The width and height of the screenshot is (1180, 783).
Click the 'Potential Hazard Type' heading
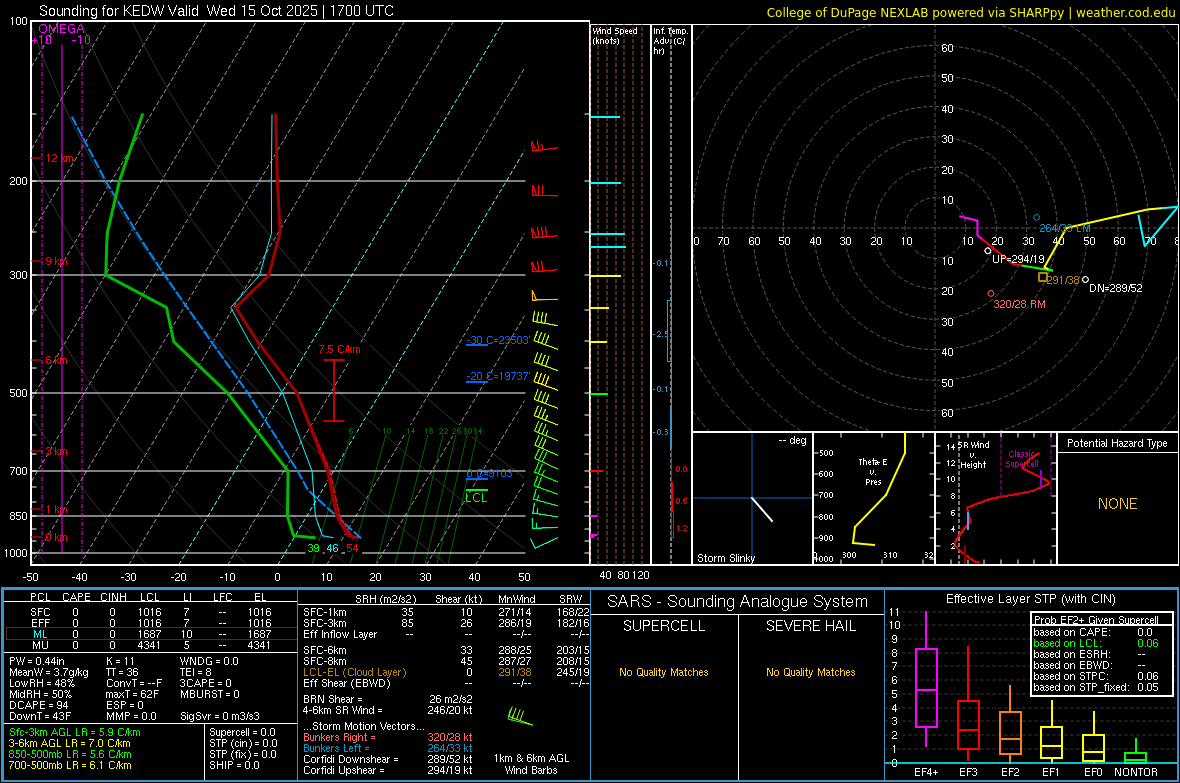[1117, 443]
